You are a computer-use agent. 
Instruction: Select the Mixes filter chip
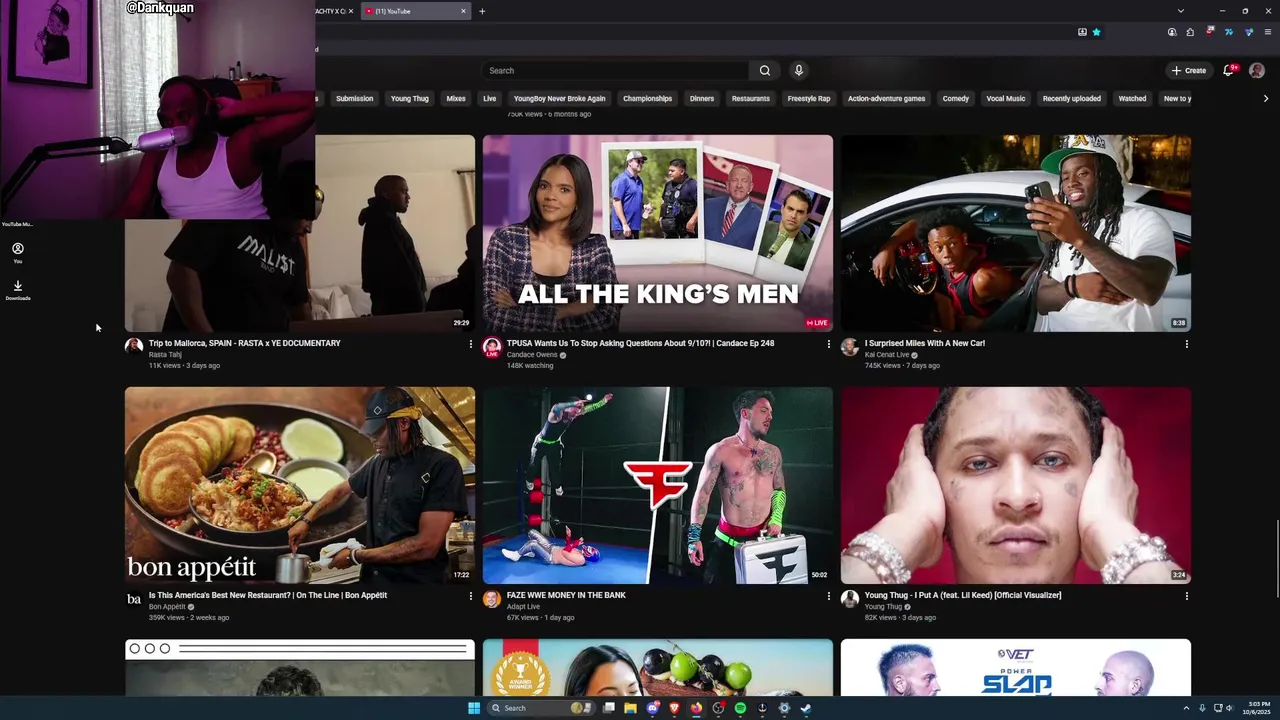(x=456, y=98)
